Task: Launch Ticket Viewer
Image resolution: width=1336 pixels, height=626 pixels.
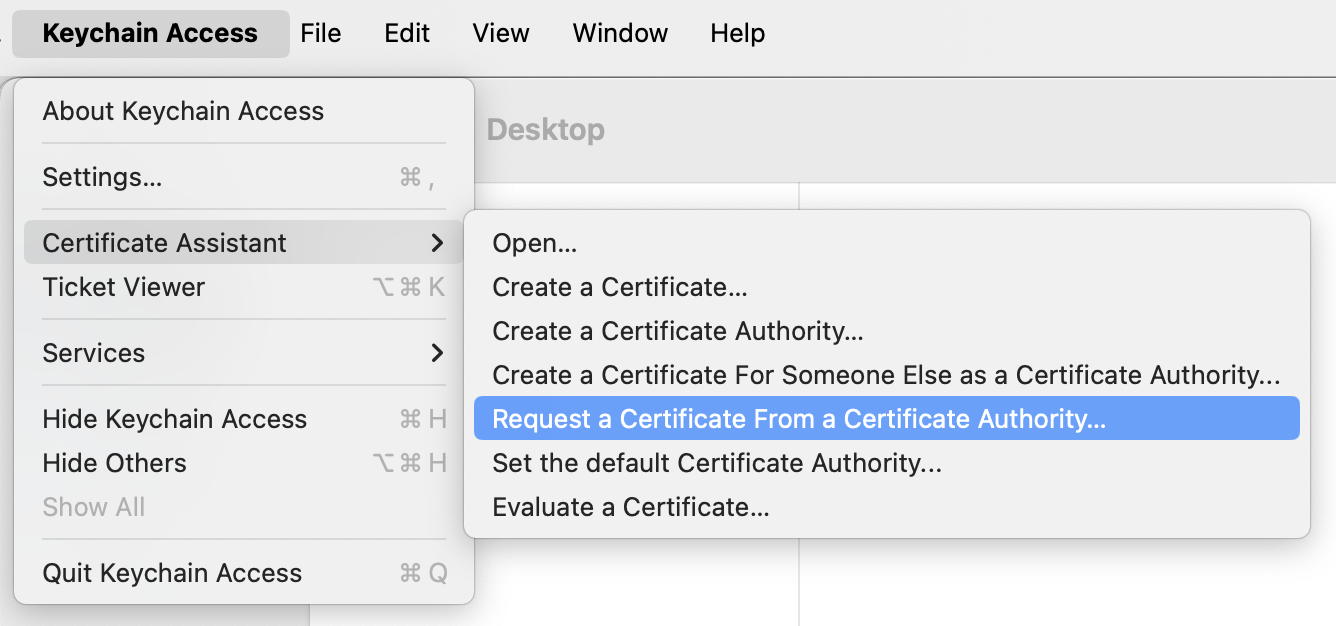Action: tap(244, 287)
